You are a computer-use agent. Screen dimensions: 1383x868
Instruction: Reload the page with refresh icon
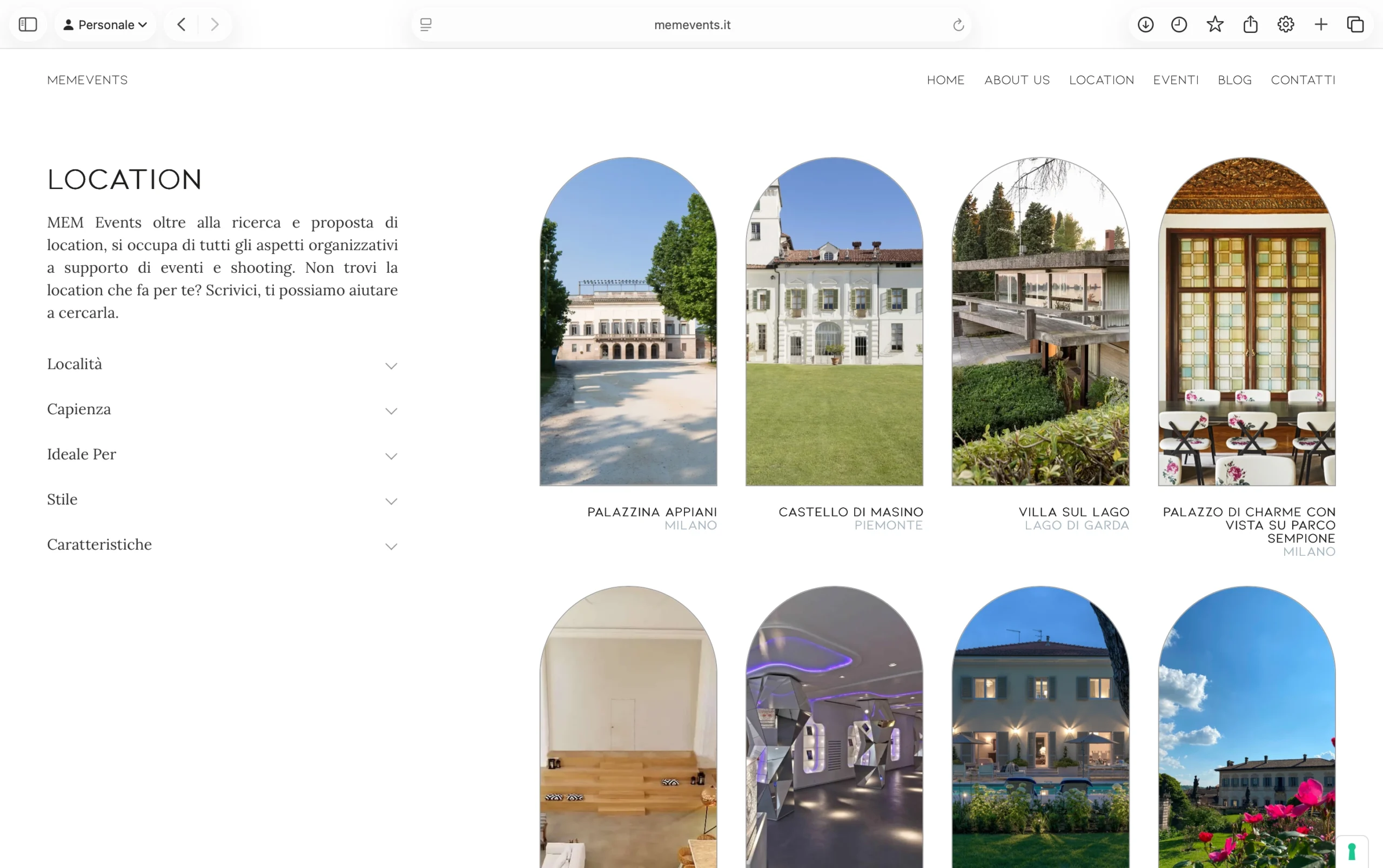pos(958,25)
